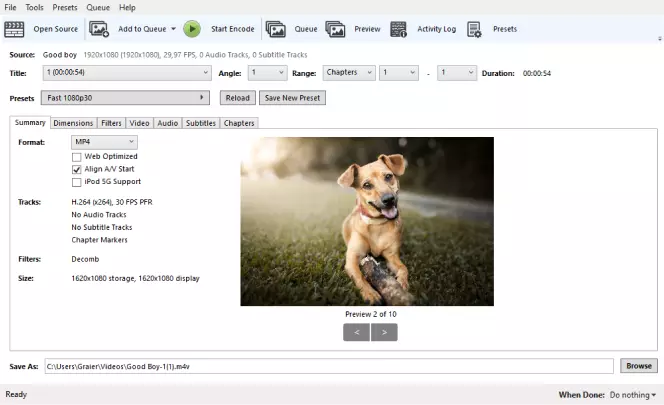This screenshot has height=405, width=664.
Task: Go to the previous preview image
Action: pyautogui.click(x=357, y=333)
